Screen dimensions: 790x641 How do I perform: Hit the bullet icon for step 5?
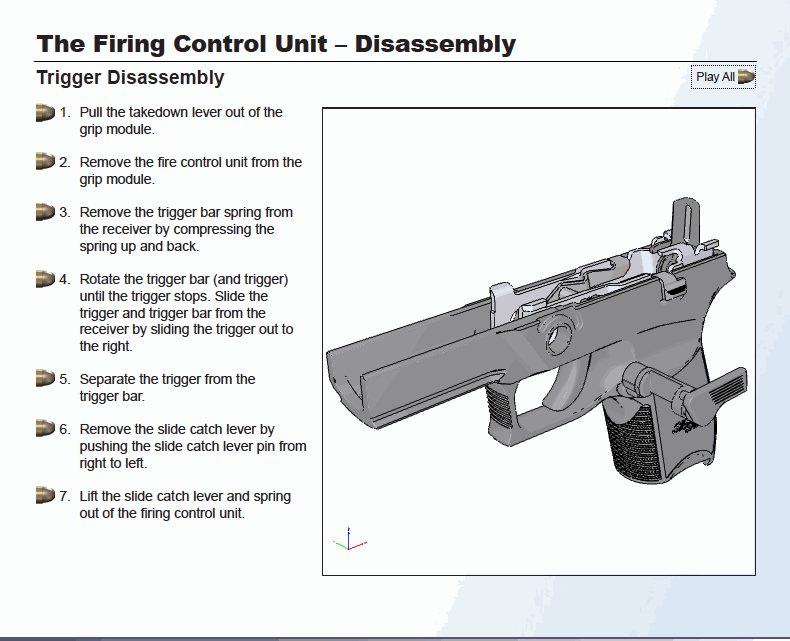pyautogui.click(x=45, y=378)
